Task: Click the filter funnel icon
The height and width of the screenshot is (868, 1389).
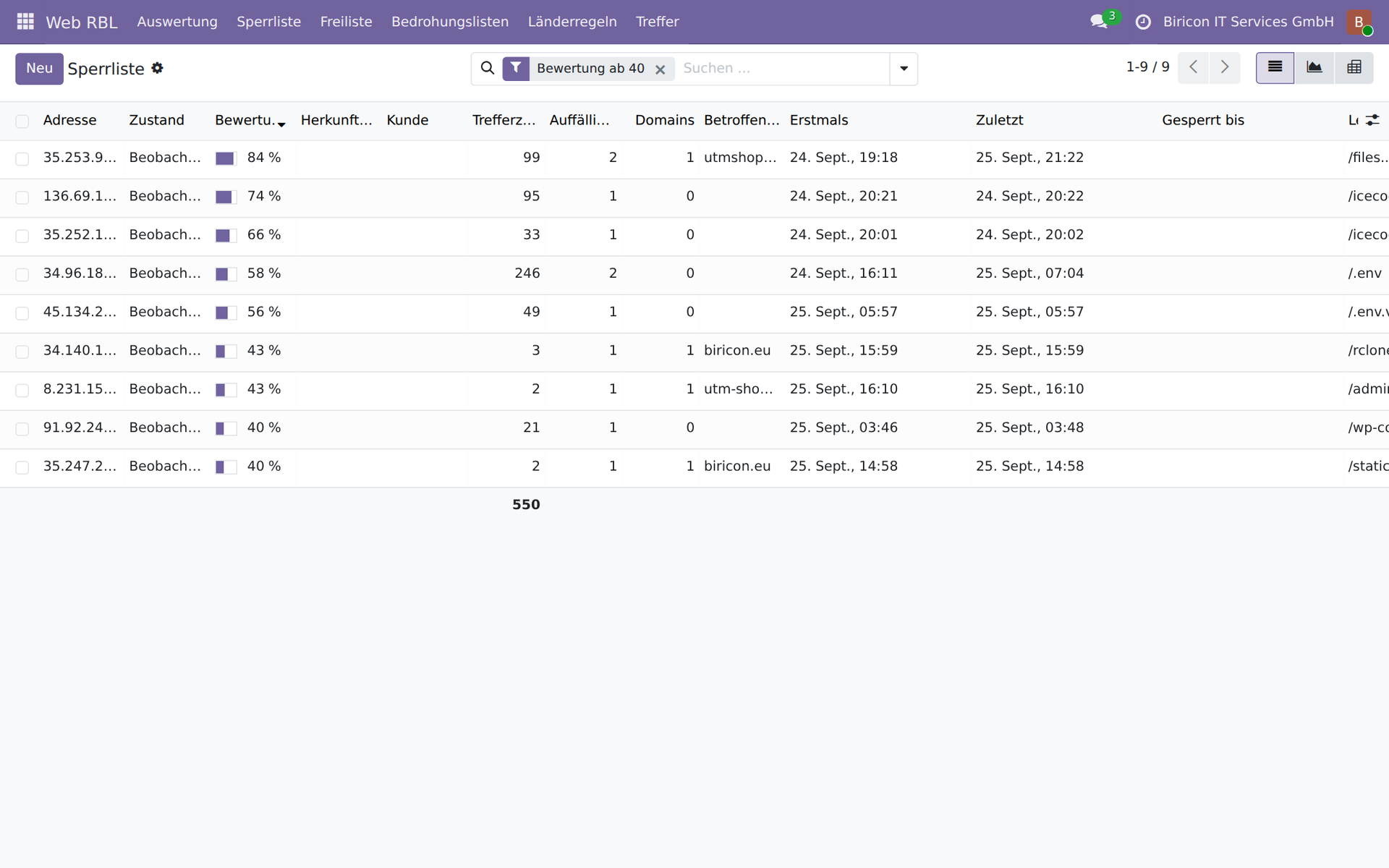Action: coord(516,68)
